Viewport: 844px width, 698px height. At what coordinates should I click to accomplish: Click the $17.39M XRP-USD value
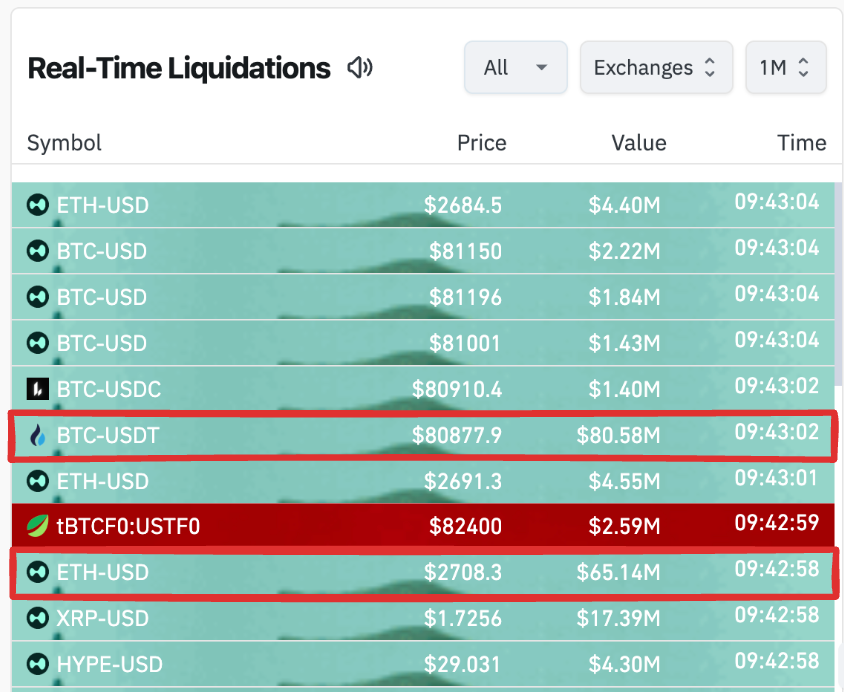pos(617,618)
